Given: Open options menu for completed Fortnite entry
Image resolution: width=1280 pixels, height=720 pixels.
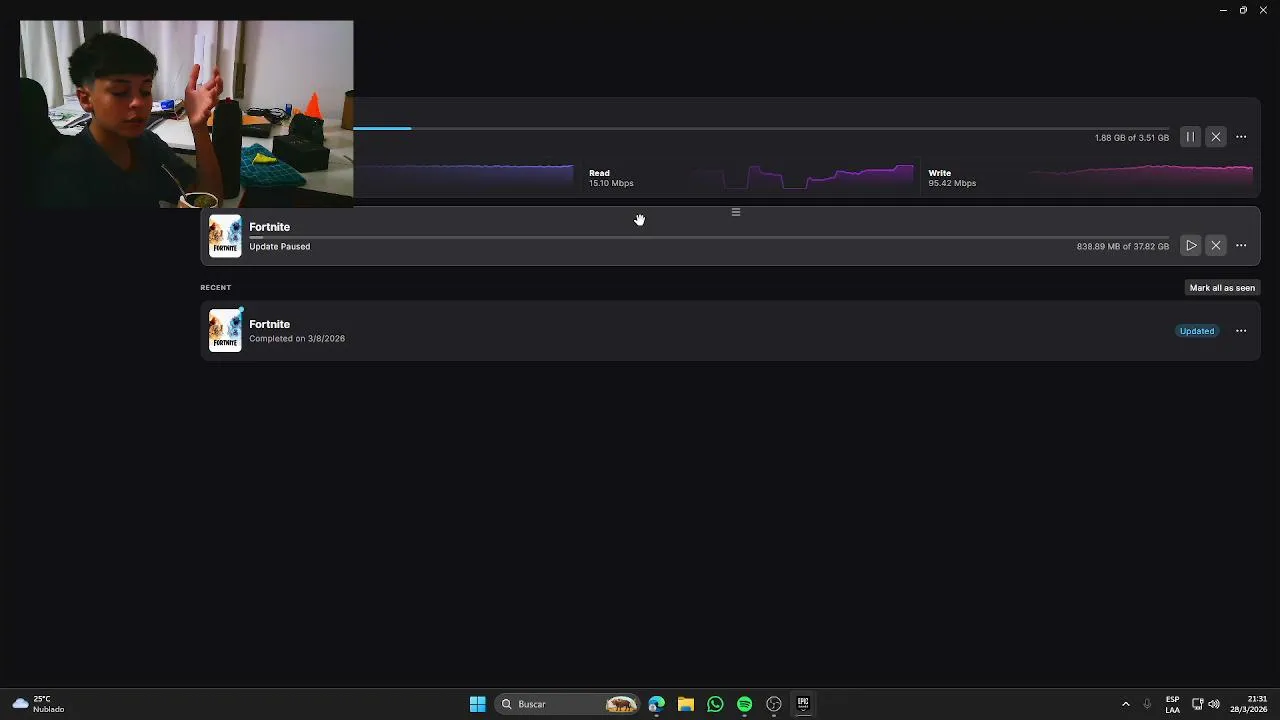Looking at the screenshot, I should 1241,331.
